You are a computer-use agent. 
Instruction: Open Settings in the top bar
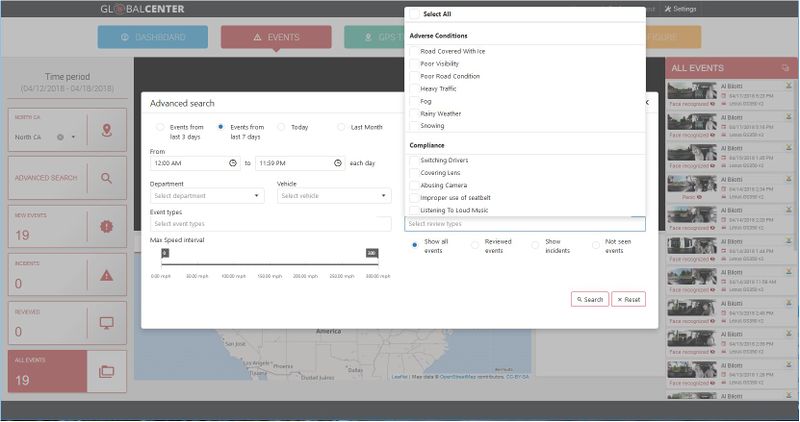(680, 9)
